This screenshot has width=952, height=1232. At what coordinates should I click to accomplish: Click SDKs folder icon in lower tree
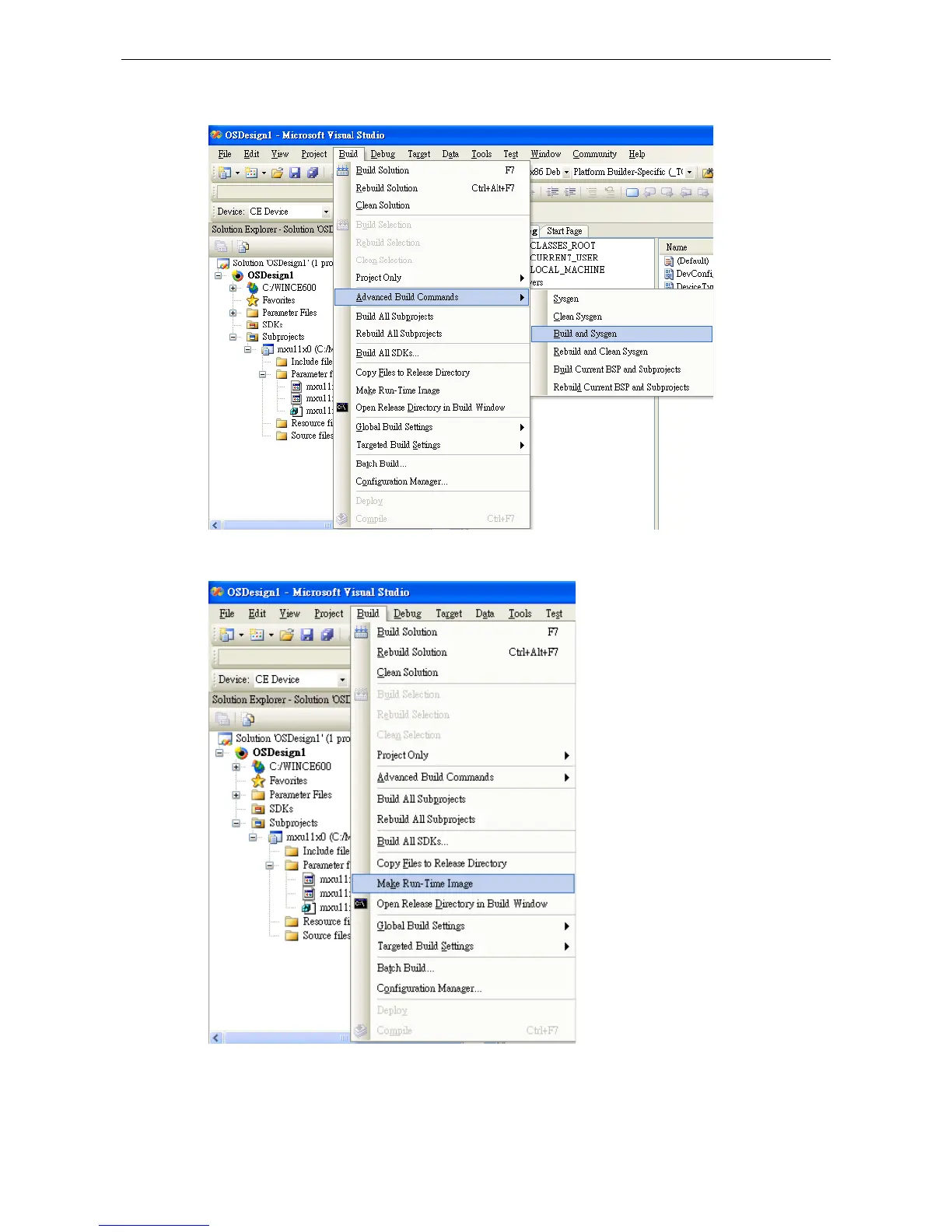pos(258,809)
